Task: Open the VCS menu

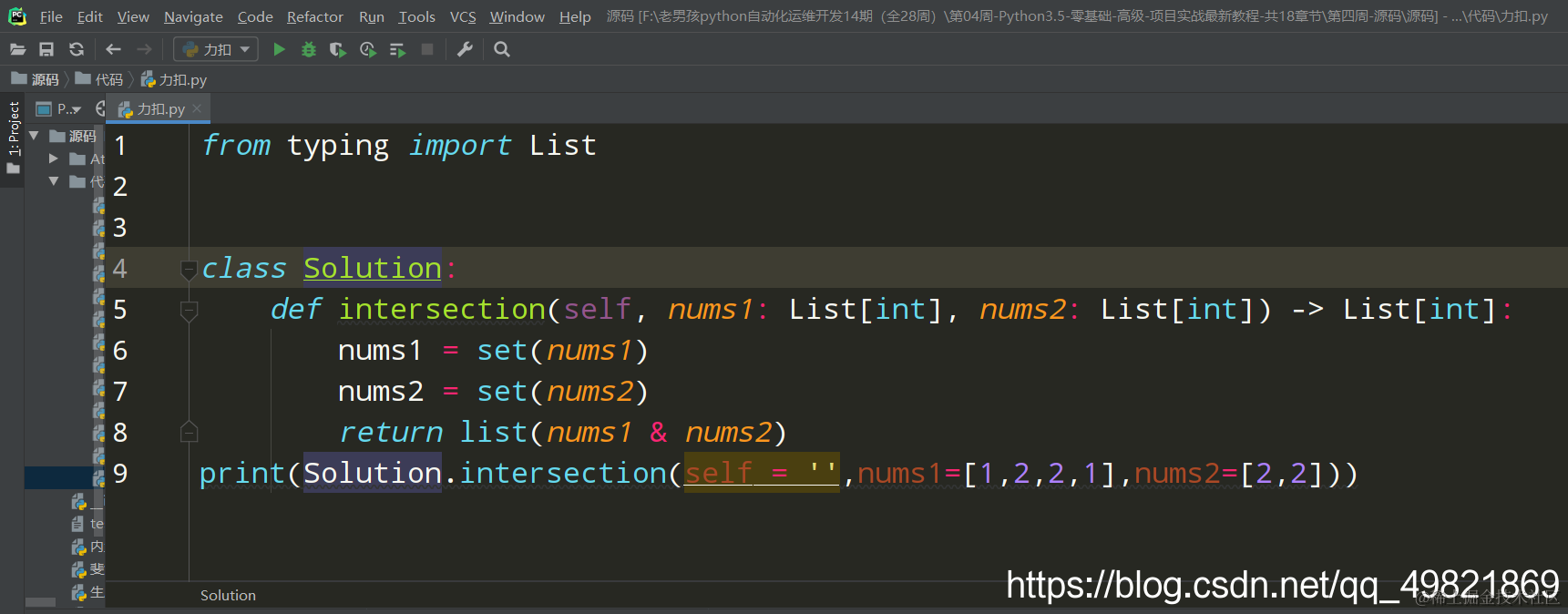Action: (x=463, y=16)
